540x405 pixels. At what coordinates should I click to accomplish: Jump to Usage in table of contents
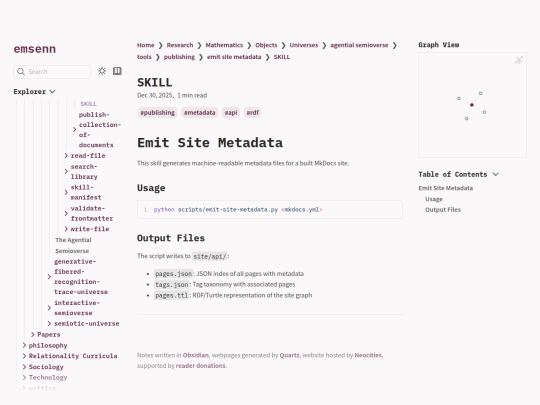click(434, 199)
